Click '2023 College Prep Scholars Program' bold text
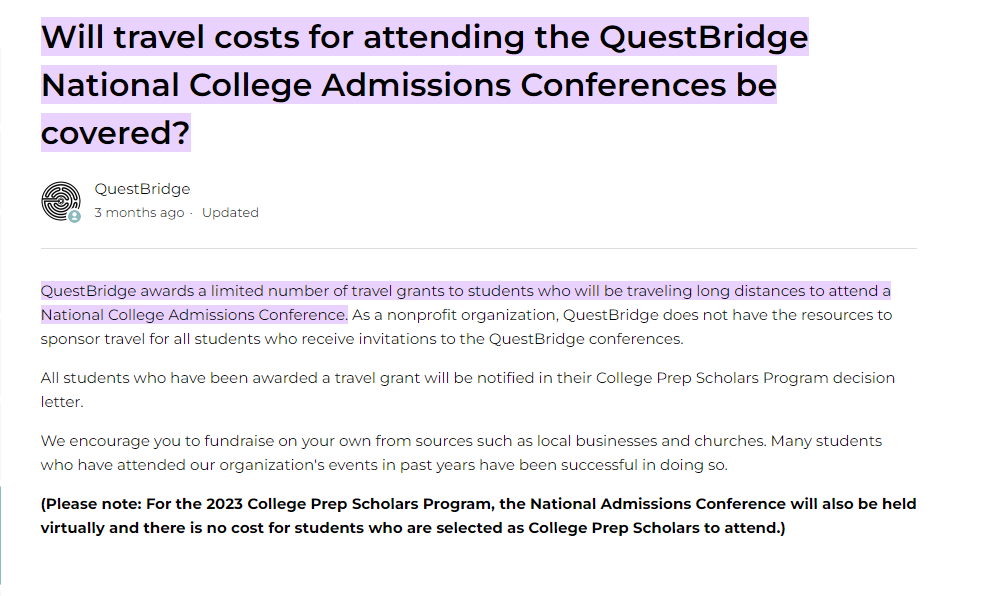The image size is (993, 596). (349, 504)
